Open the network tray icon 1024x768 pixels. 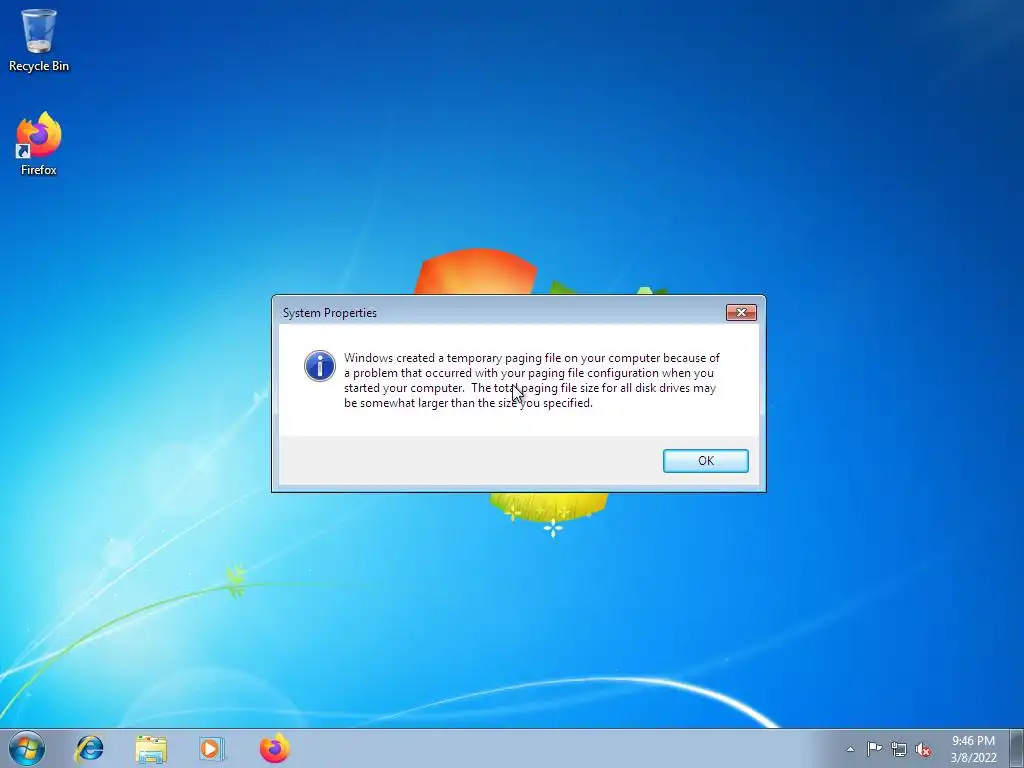[899, 749]
